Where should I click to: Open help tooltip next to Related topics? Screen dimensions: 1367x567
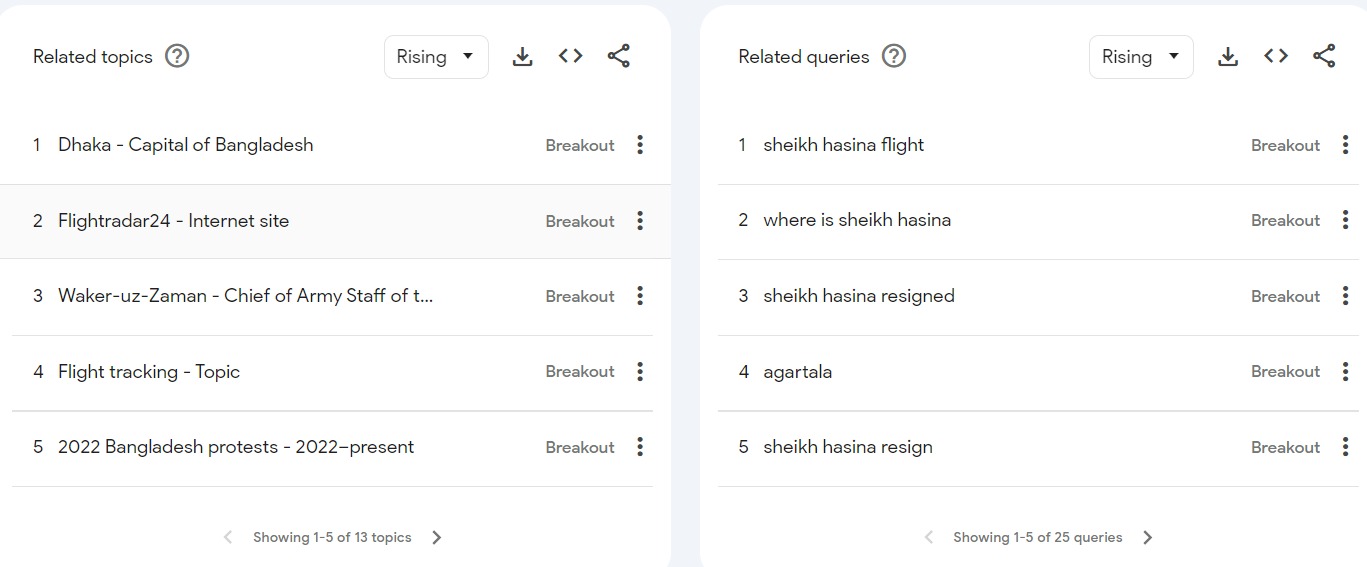click(177, 57)
